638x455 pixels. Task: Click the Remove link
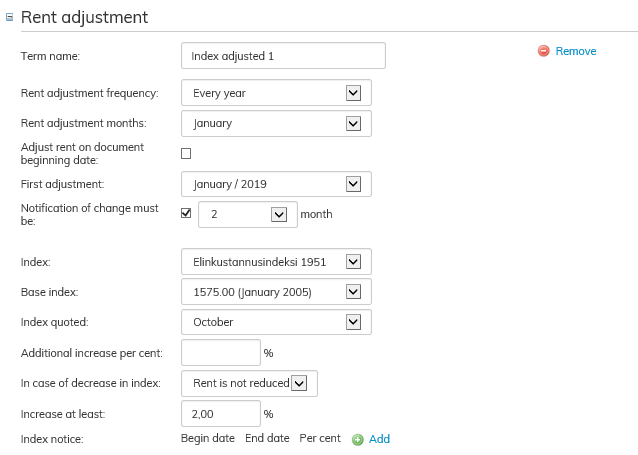tap(575, 51)
